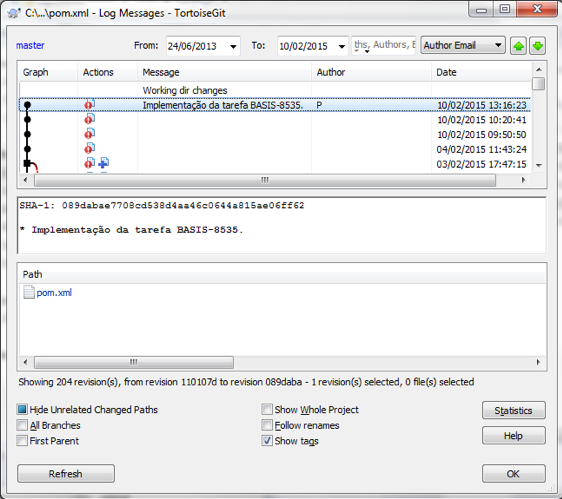
Task: Click the file list horizontal scrollbar thumb
Action: tap(134, 362)
